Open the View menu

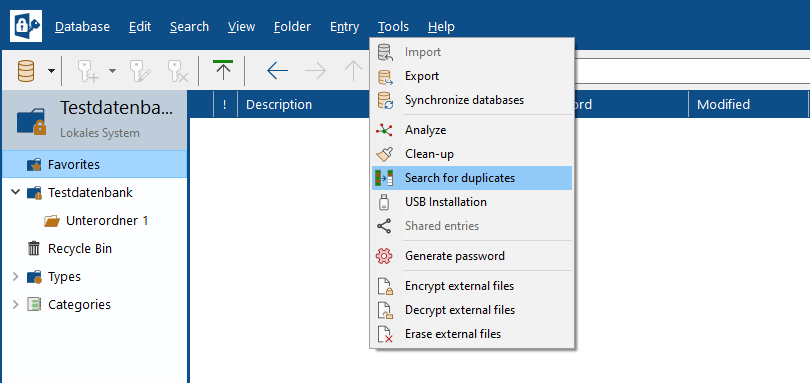pos(241,26)
